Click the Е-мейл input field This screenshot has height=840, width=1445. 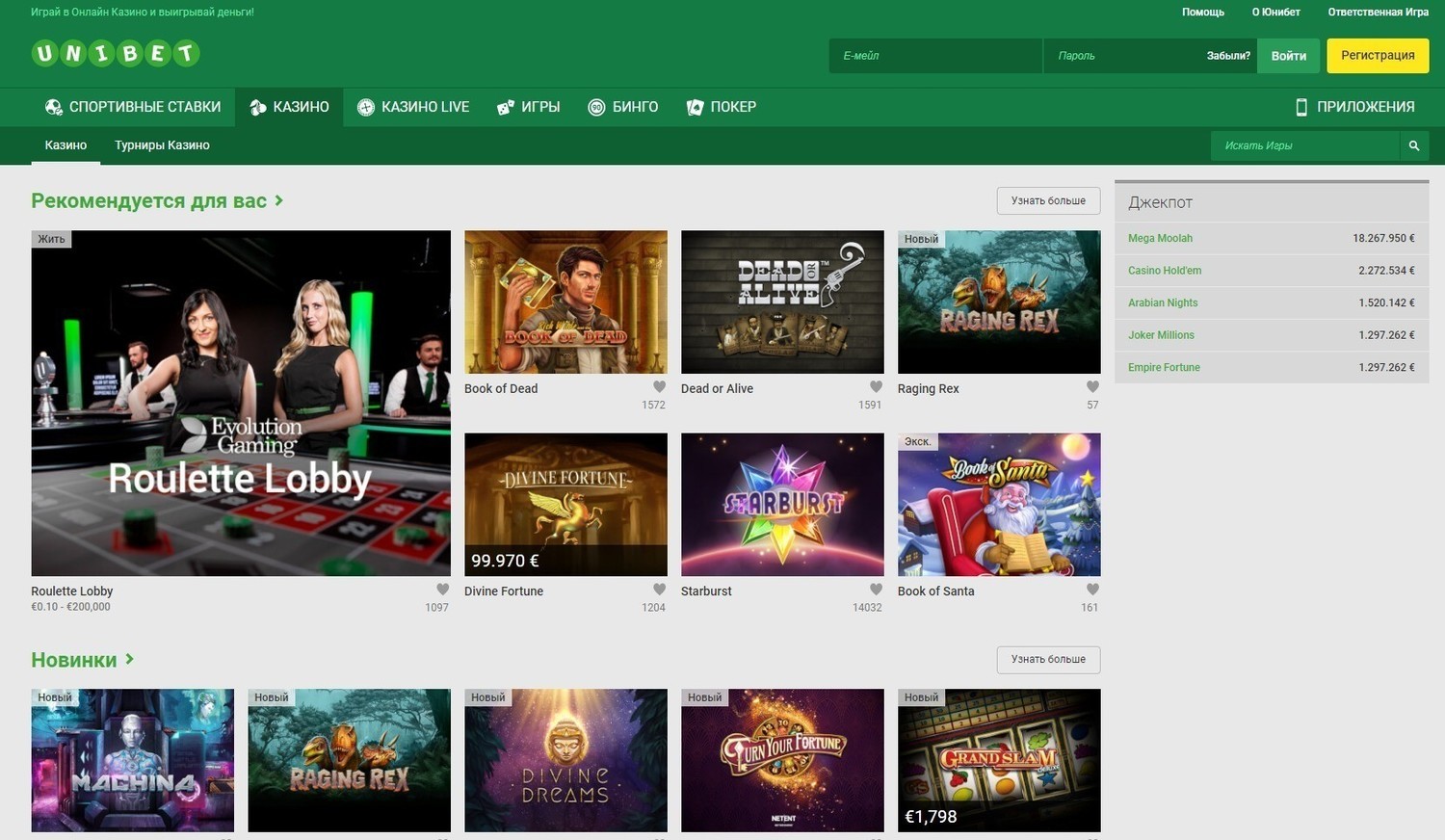tap(934, 55)
